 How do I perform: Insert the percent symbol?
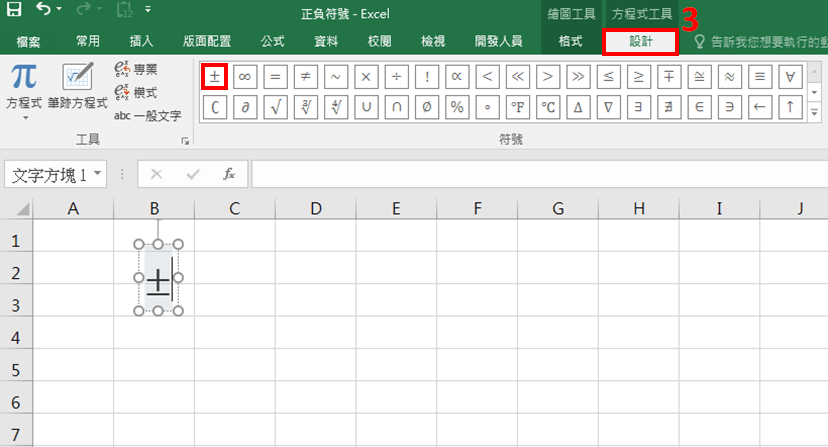point(457,106)
